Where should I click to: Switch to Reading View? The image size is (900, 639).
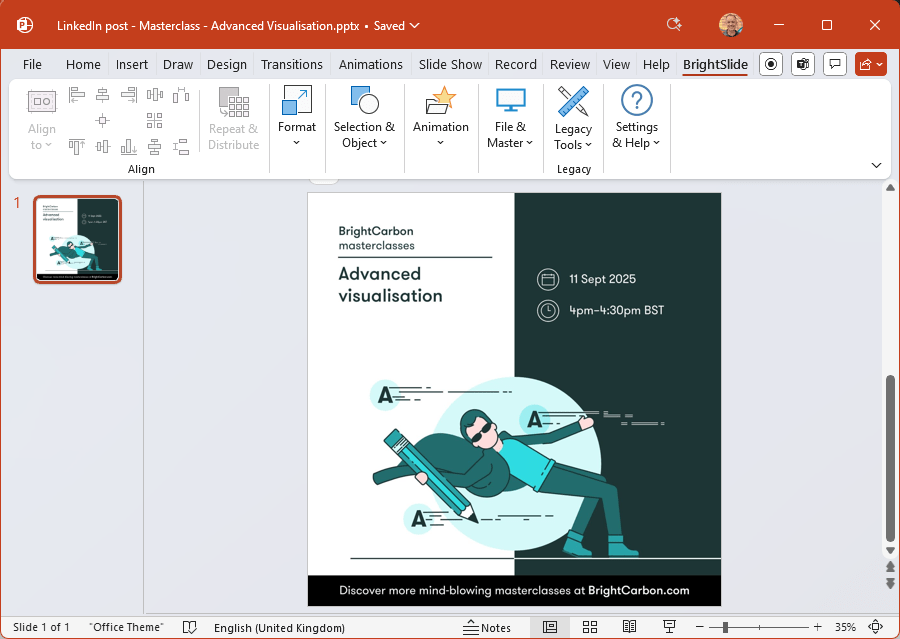tap(630, 627)
